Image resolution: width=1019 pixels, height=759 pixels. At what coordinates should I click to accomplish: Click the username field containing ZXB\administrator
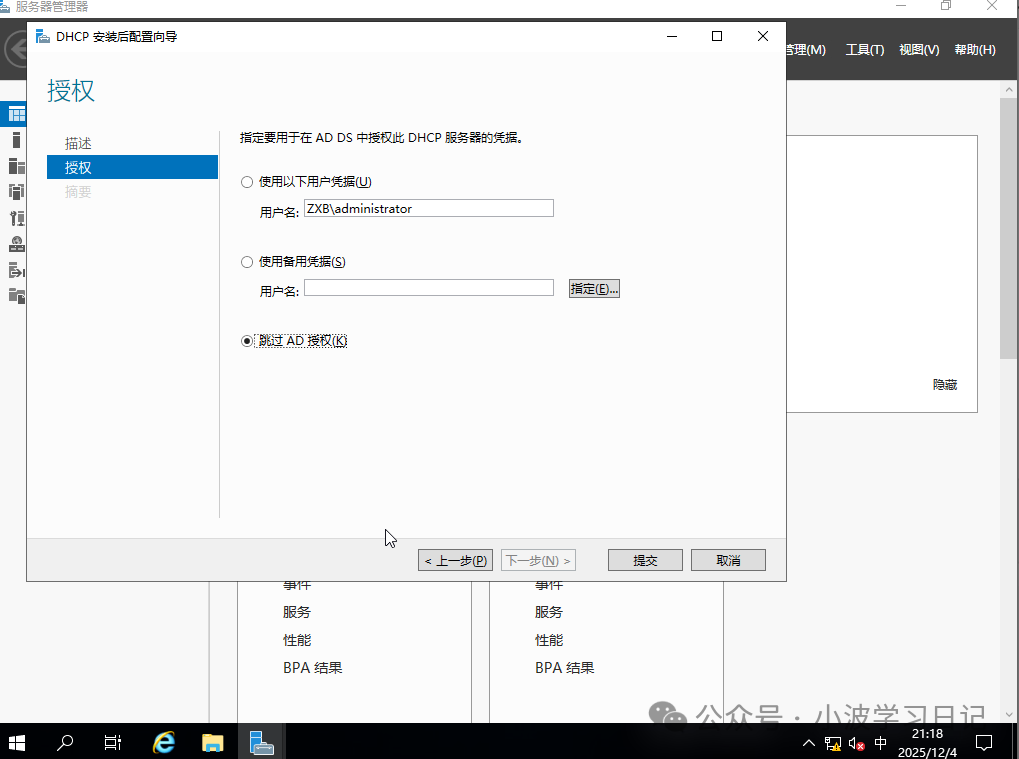pos(428,207)
